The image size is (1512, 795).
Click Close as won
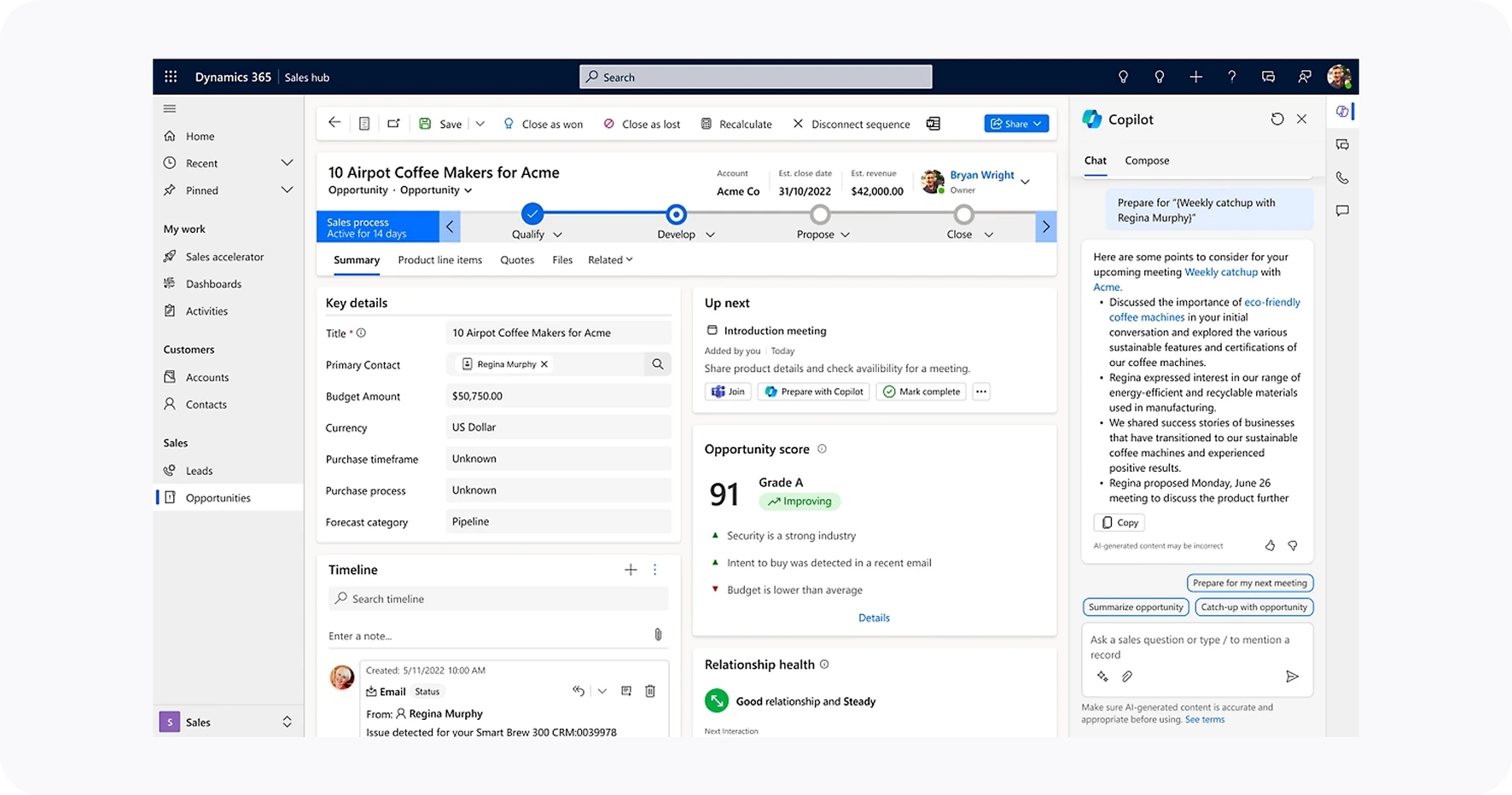coord(544,124)
